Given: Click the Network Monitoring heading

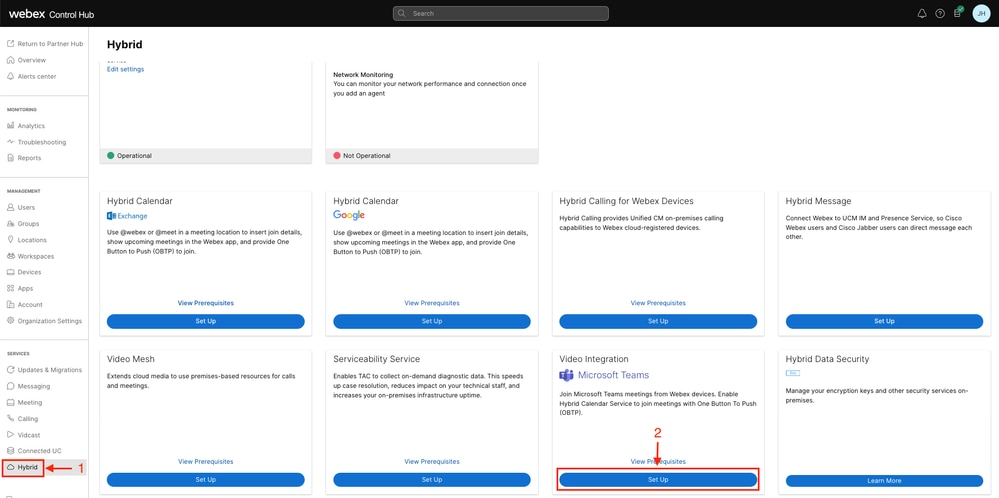Looking at the screenshot, I should click(363, 75).
